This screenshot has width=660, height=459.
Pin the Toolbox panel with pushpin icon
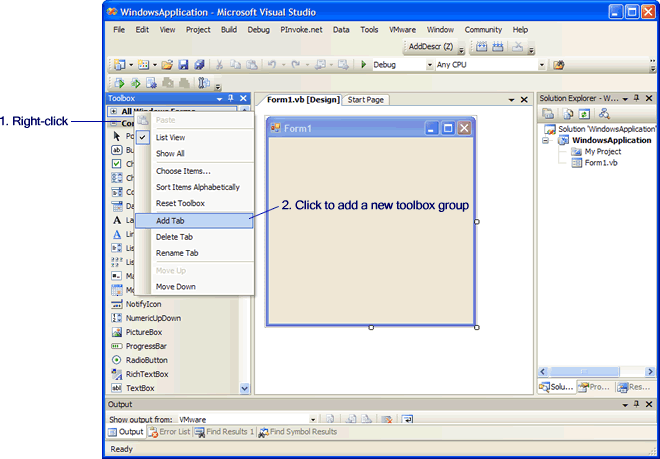pos(231,99)
